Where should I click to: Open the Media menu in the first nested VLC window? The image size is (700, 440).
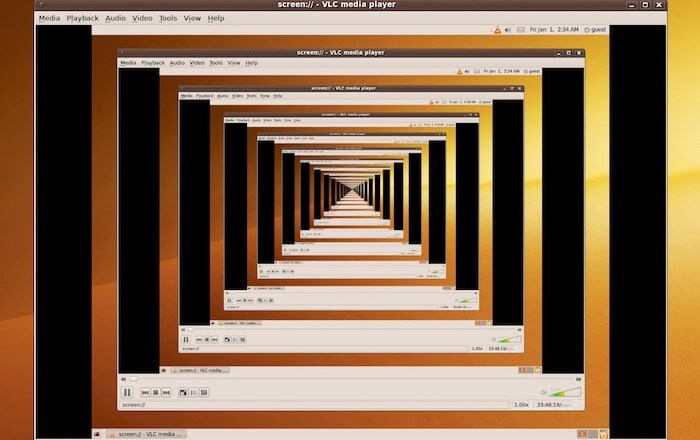(128, 63)
